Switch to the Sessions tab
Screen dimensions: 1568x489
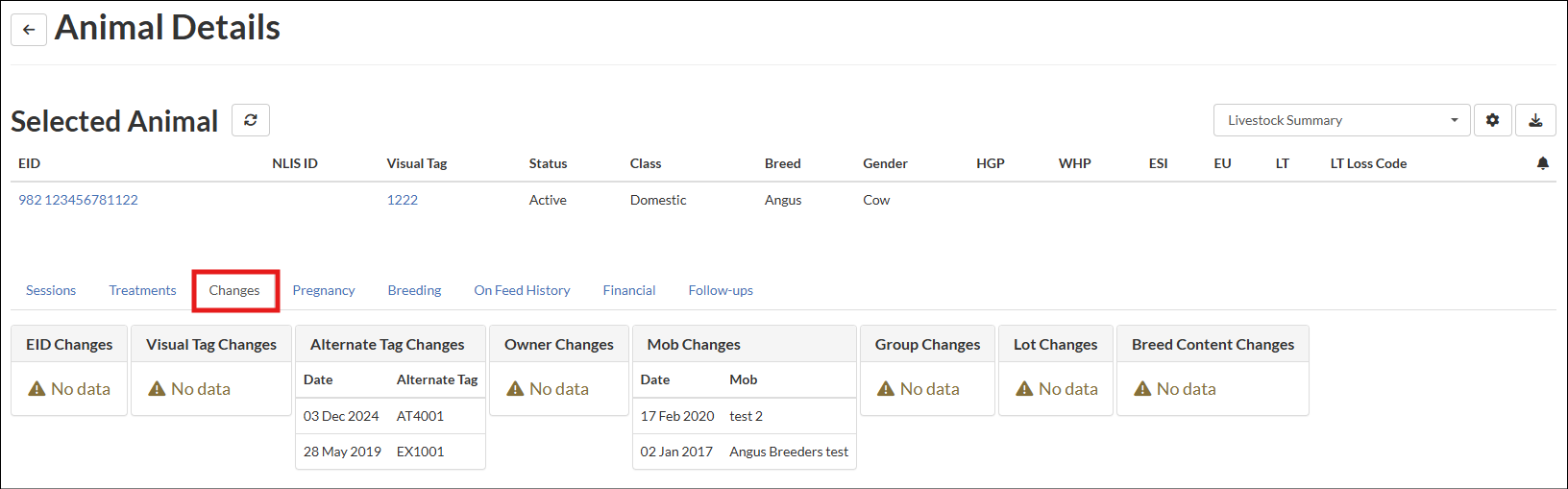51,290
